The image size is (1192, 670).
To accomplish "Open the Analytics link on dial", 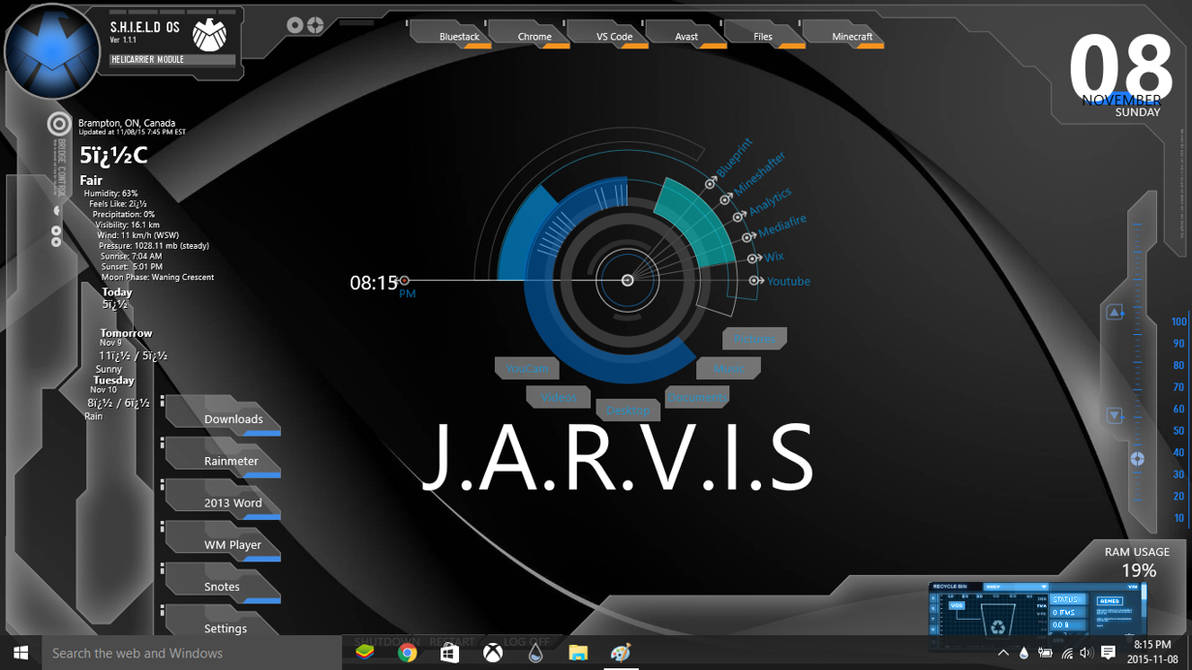I will click(x=770, y=201).
